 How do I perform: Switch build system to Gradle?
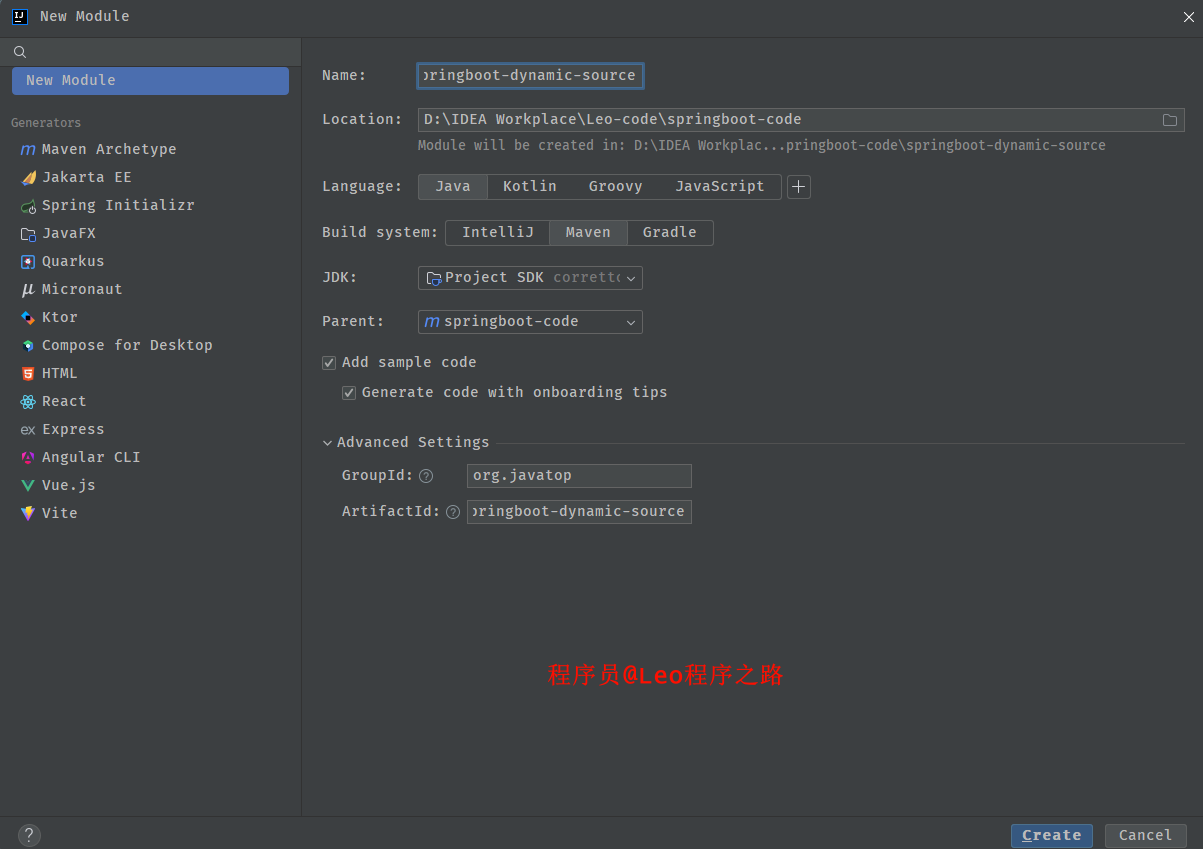[669, 233]
